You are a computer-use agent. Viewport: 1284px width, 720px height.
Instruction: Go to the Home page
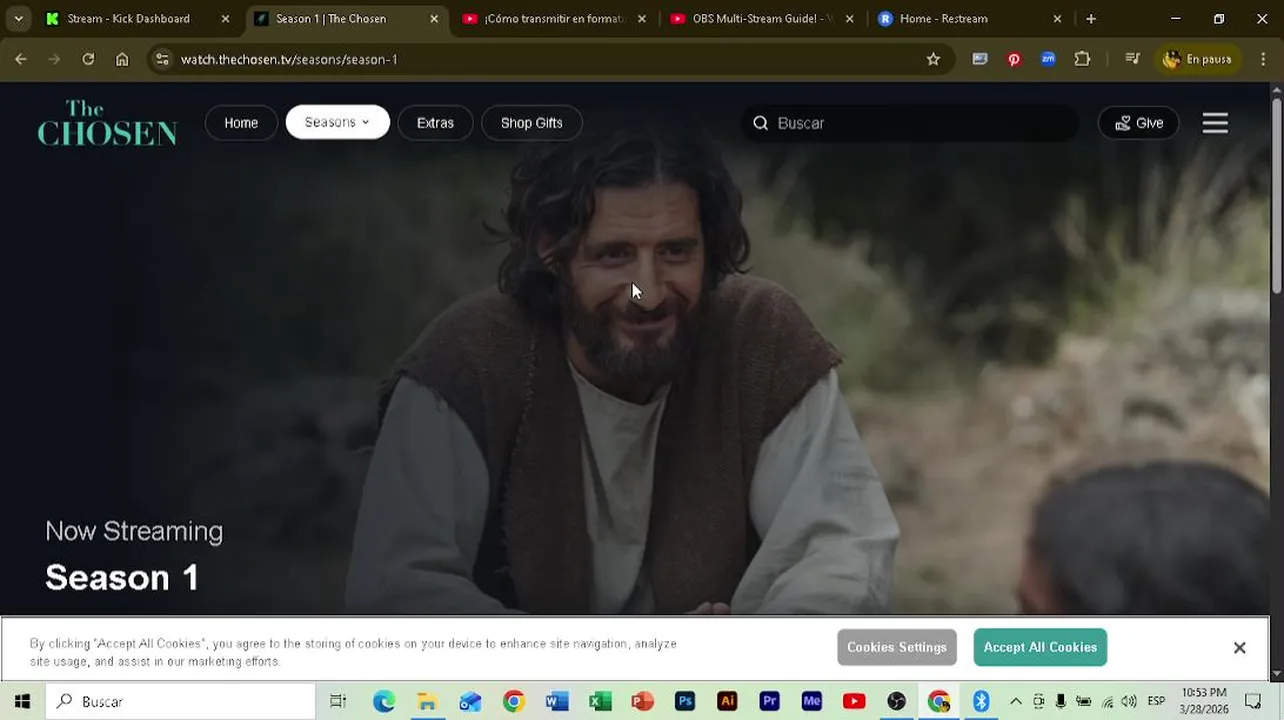click(241, 122)
